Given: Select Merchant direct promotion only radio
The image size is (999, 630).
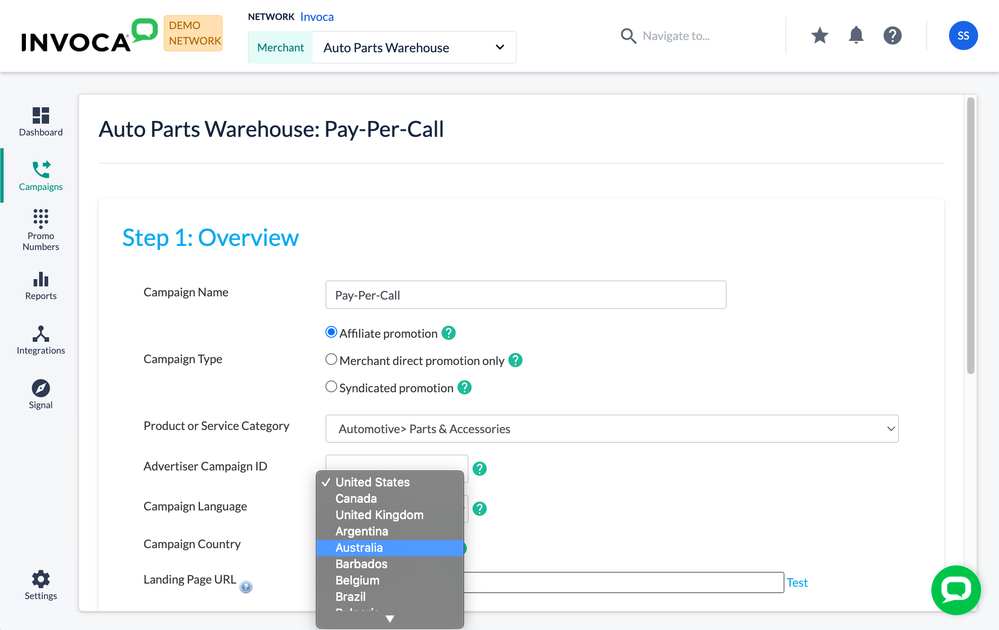Looking at the screenshot, I should 331,359.
